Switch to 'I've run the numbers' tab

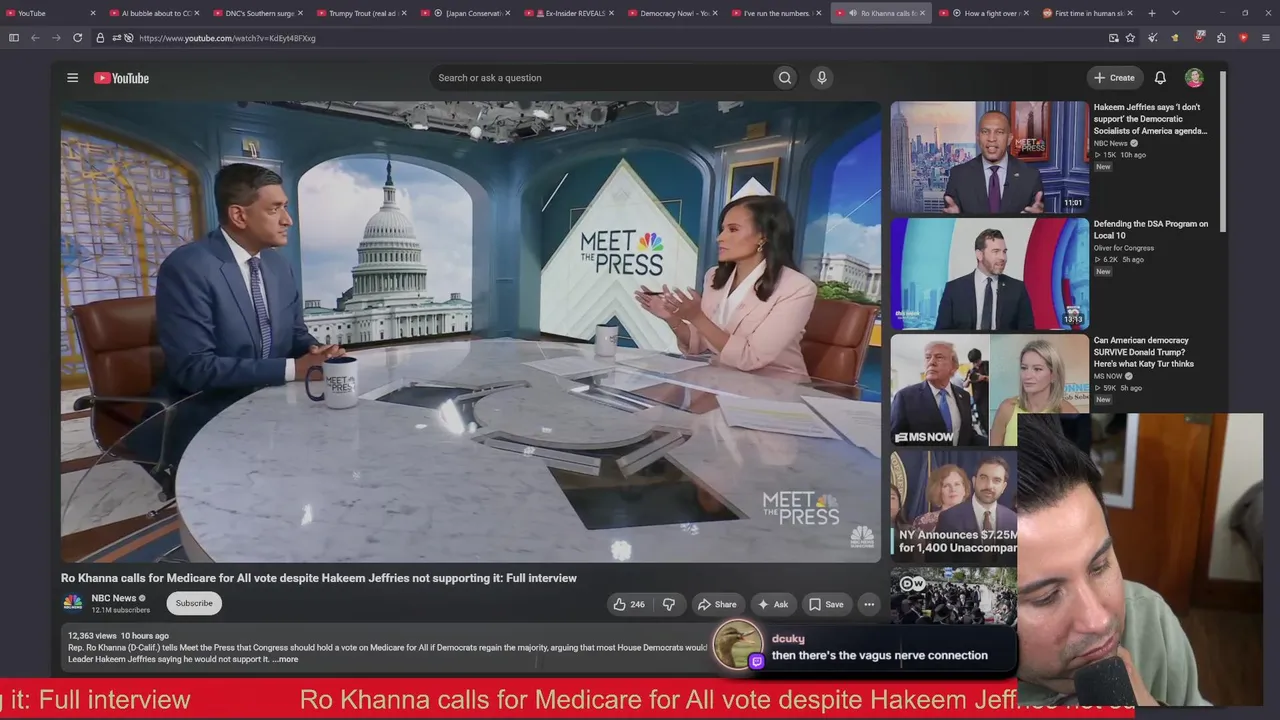pos(777,13)
